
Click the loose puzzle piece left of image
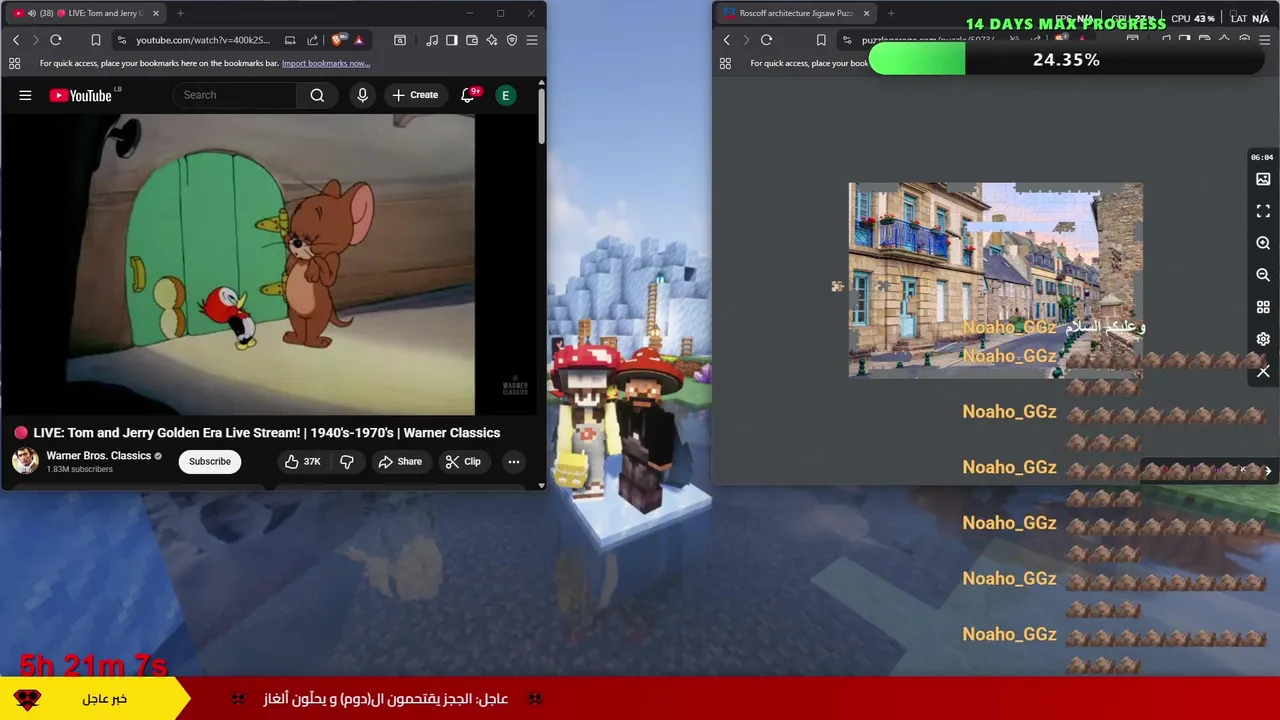click(838, 286)
